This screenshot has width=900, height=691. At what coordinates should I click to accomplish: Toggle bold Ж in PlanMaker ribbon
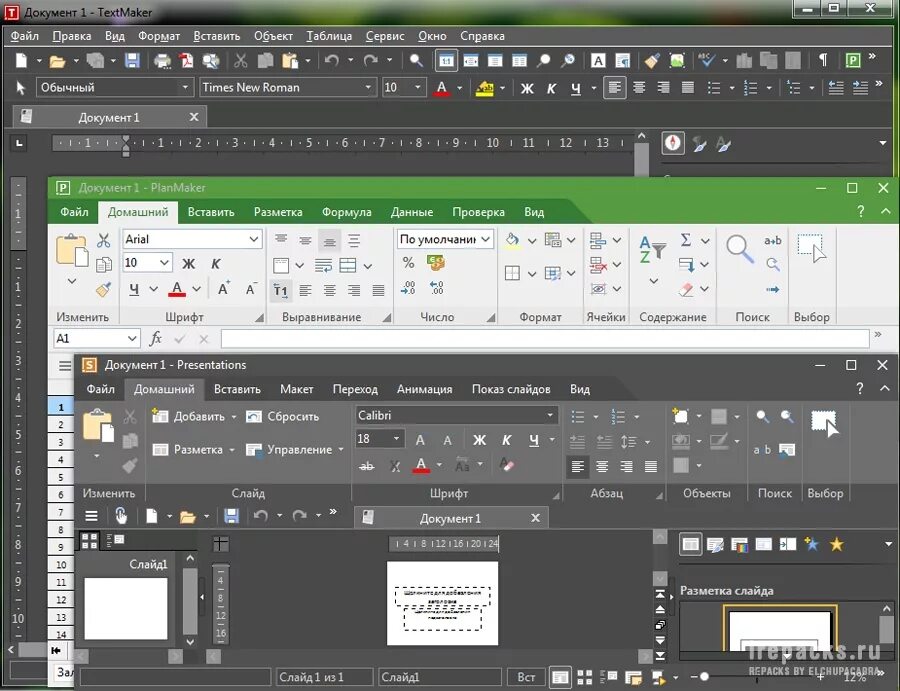(188, 263)
